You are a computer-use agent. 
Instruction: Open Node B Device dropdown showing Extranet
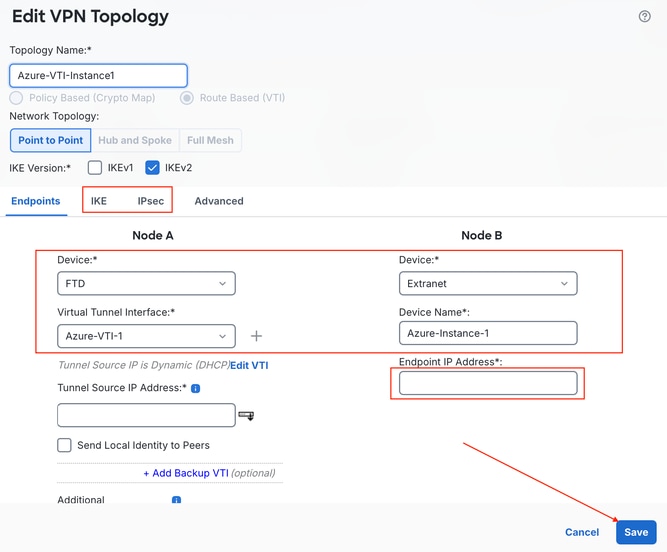click(488, 283)
